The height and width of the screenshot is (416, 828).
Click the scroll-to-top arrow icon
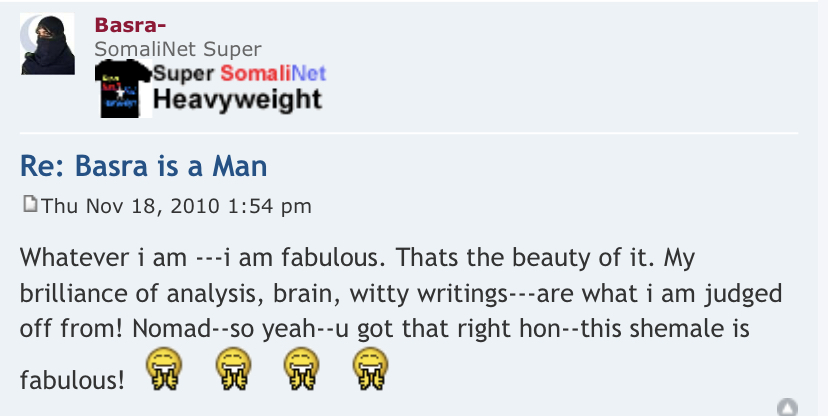pos(787,407)
